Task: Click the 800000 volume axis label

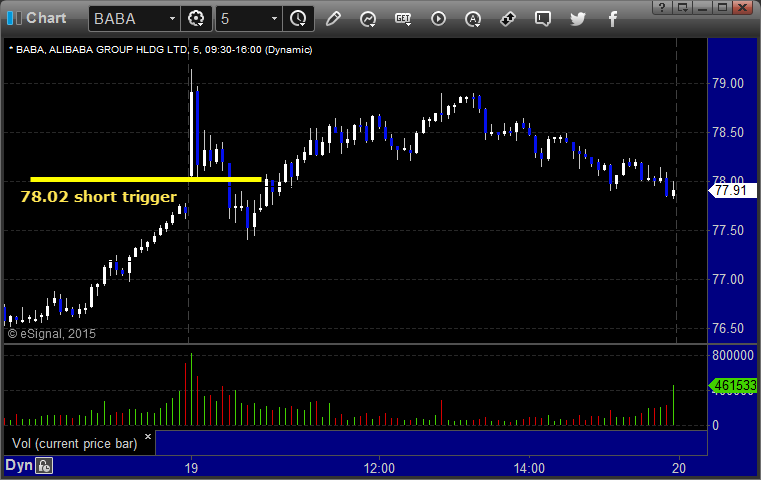Action: 732,355
